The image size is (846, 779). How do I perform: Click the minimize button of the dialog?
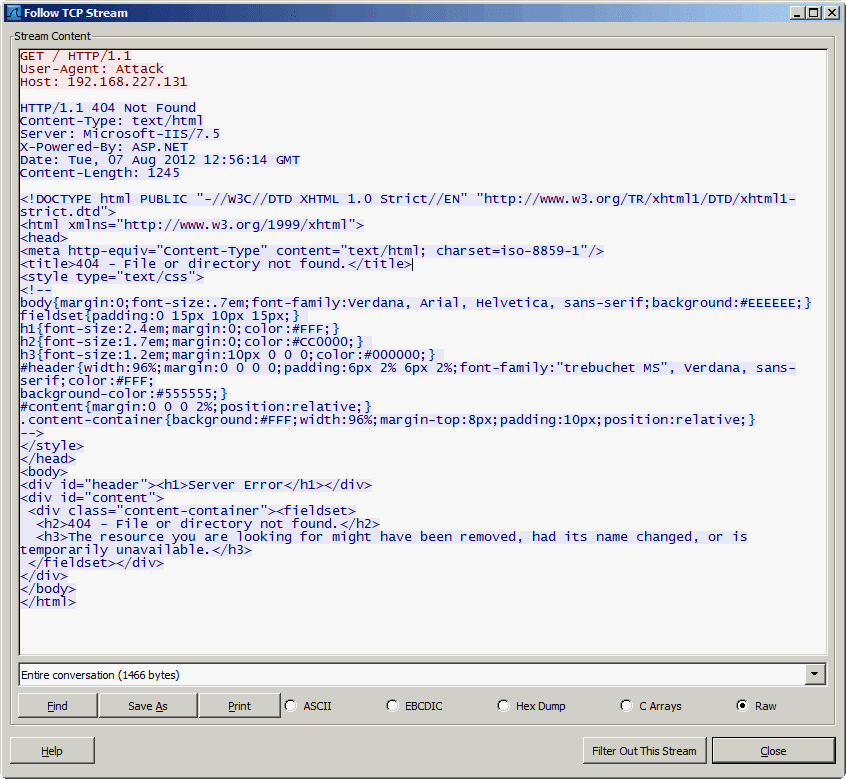(x=797, y=12)
